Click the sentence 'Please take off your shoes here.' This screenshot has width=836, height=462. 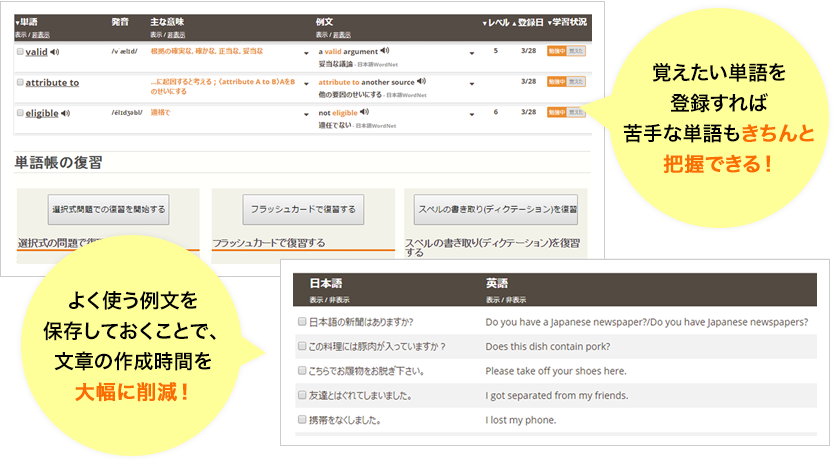[556, 371]
